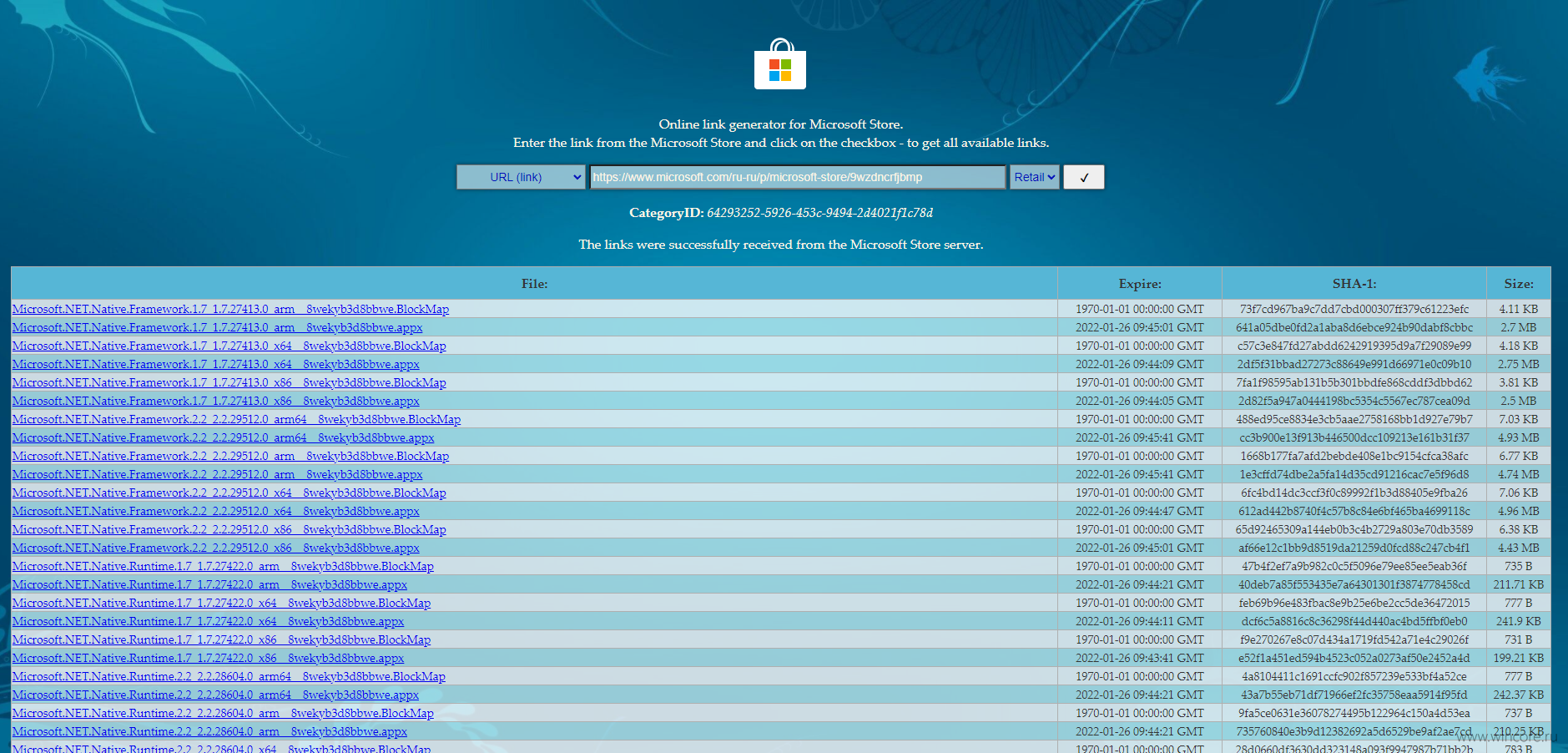Open the URL (link) type dropdown
This screenshot has height=753, width=1568.
[x=521, y=177]
